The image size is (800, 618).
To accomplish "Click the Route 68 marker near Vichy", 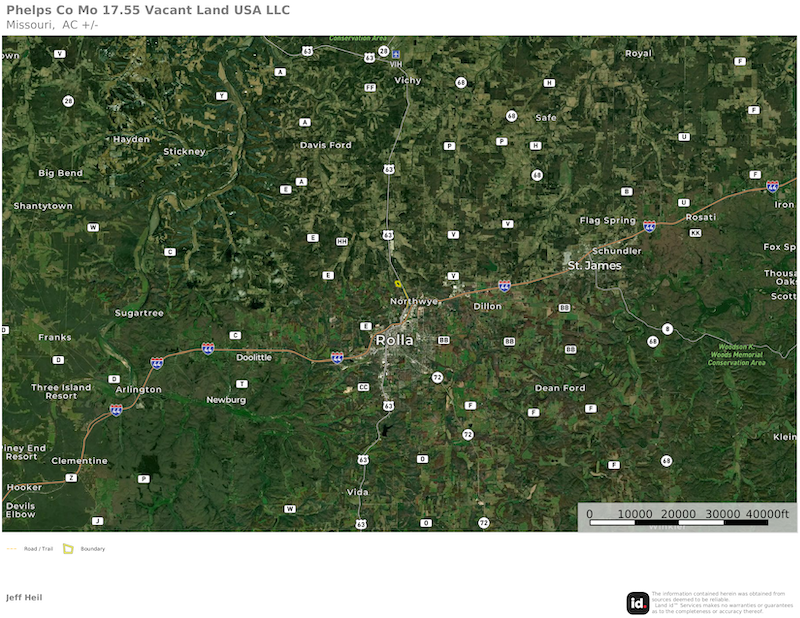I will point(461,82).
